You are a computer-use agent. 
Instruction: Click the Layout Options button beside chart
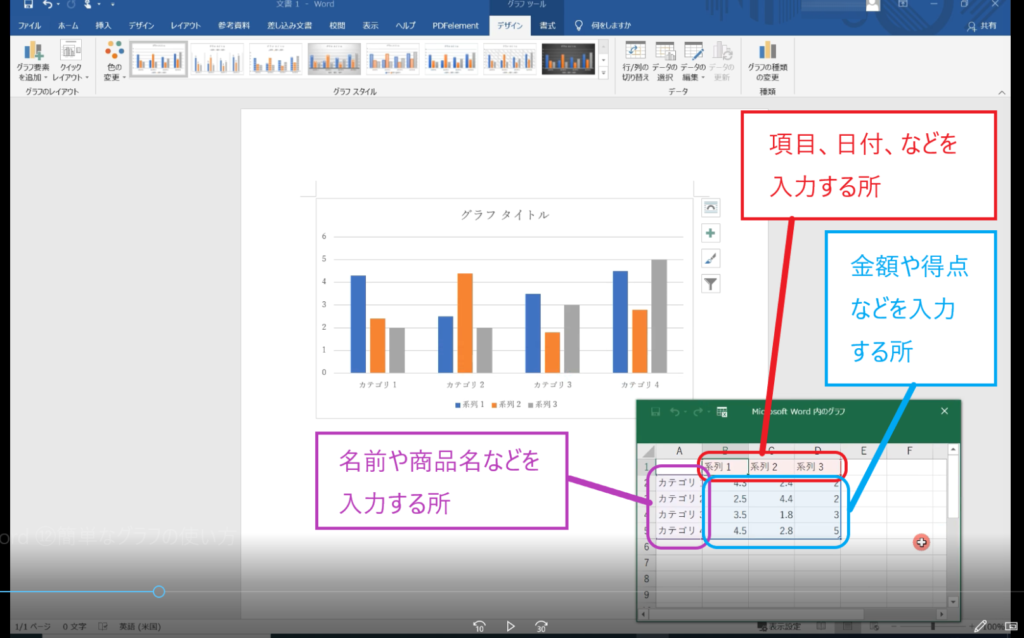click(x=710, y=207)
